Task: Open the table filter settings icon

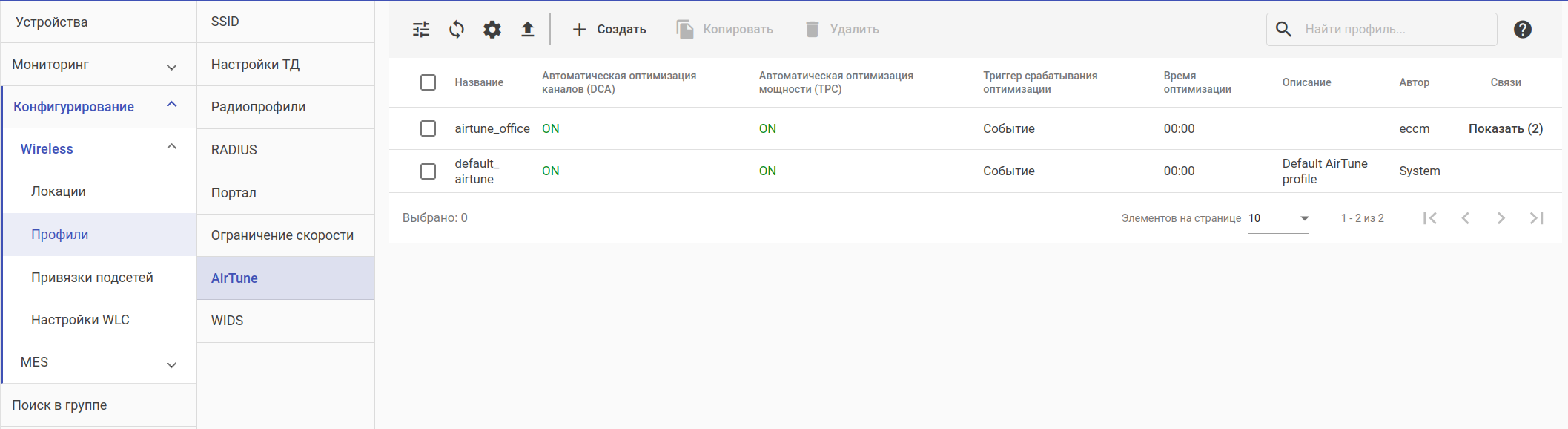Action: pyautogui.click(x=421, y=30)
